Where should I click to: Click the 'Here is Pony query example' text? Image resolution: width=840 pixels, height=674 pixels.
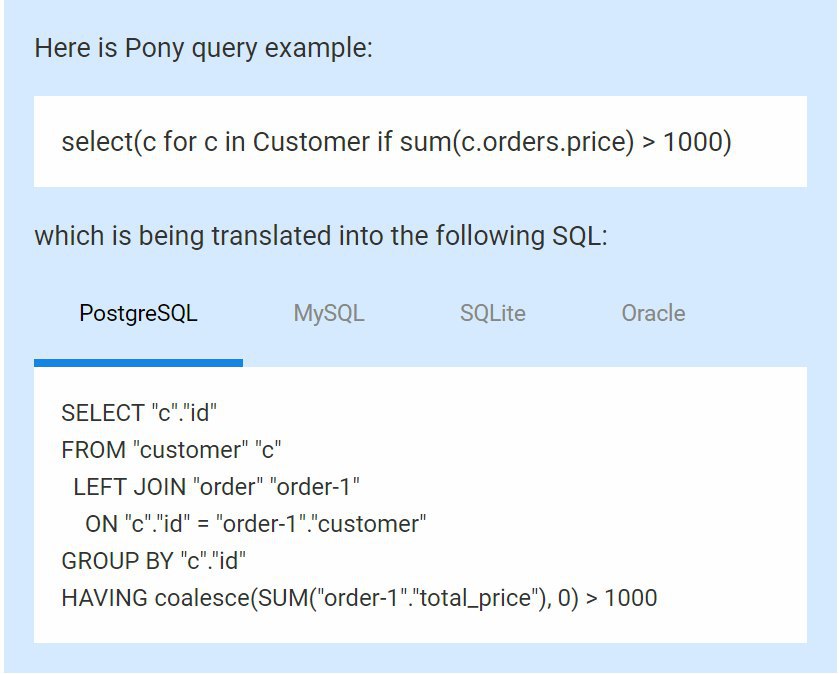tap(204, 48)
